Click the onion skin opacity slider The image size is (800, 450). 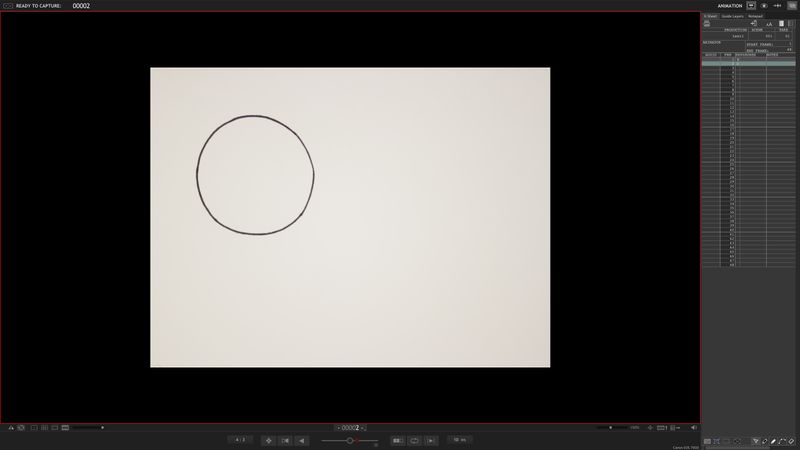point(350,440)
